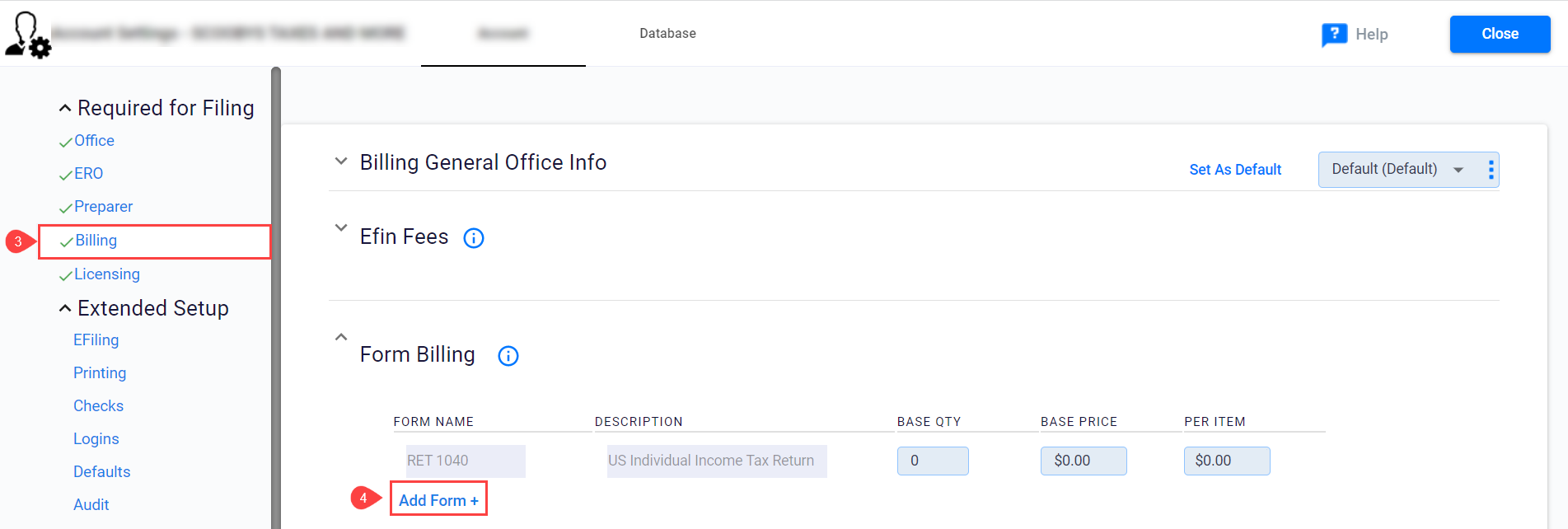The image size is (1568, 529).
Task: Click the sidebar vertical scrollbar
Action: click(276, 297)
